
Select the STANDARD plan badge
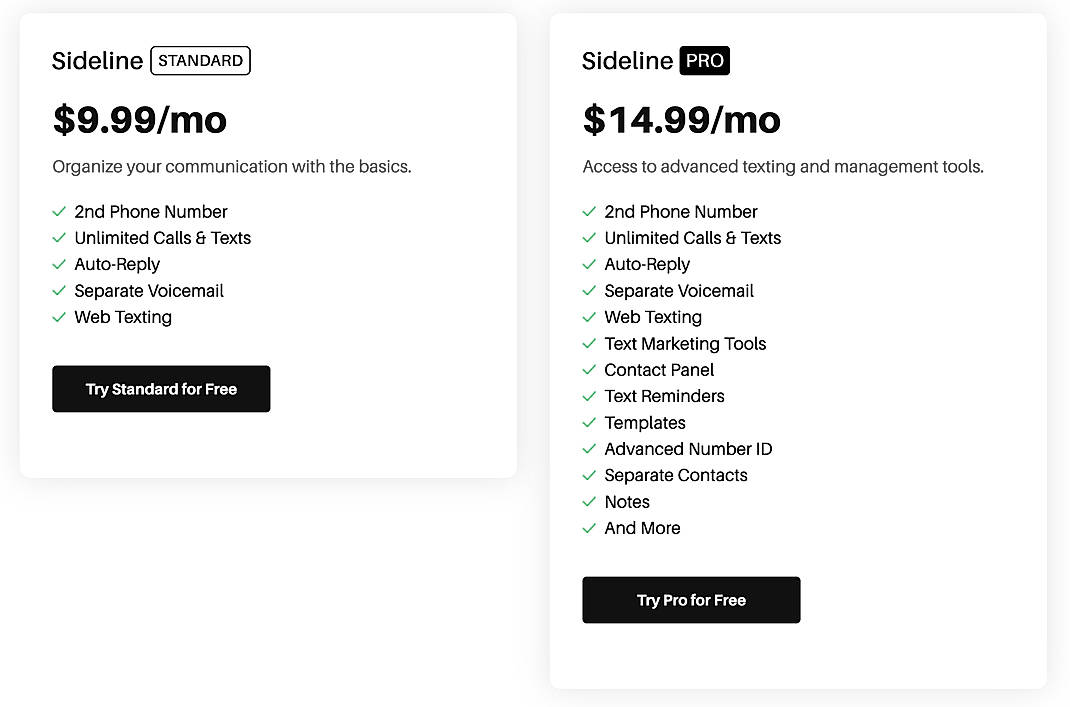[200, 60]
